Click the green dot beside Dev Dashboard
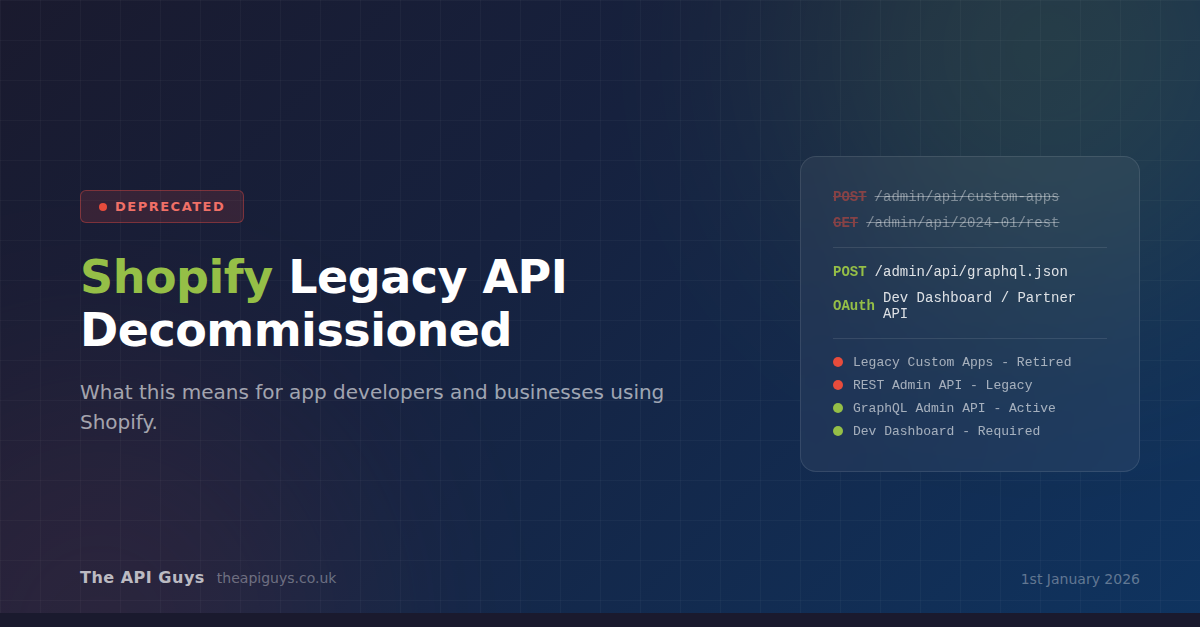 [x=838, y=431]
